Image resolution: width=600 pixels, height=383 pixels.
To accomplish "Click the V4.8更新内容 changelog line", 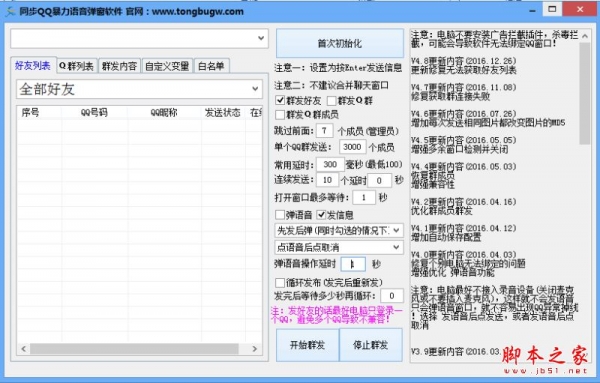I will (463, 61).
